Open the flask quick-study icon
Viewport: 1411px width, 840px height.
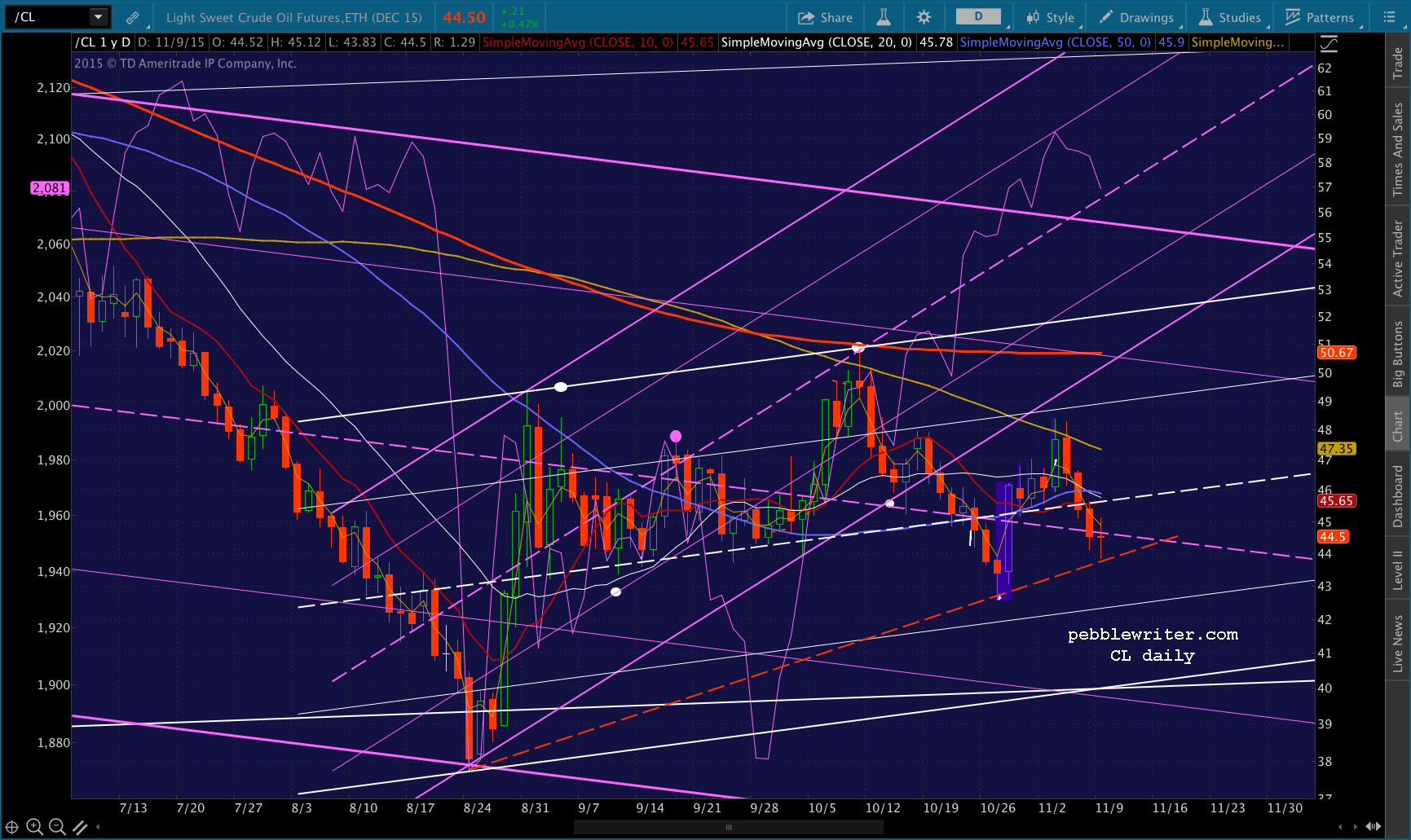coord(884,17)
